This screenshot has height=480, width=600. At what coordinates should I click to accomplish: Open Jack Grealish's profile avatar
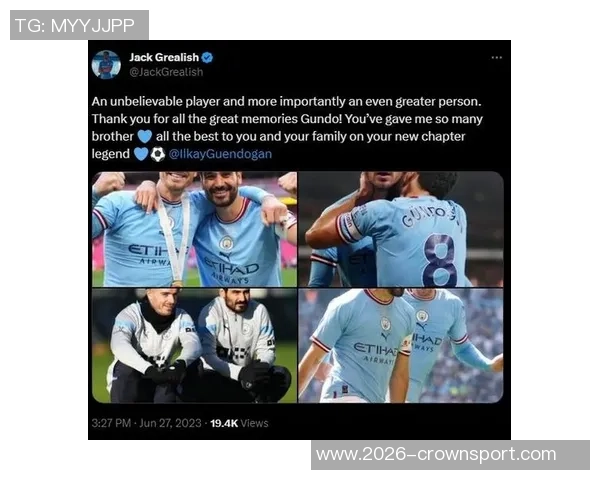[106, 64]
